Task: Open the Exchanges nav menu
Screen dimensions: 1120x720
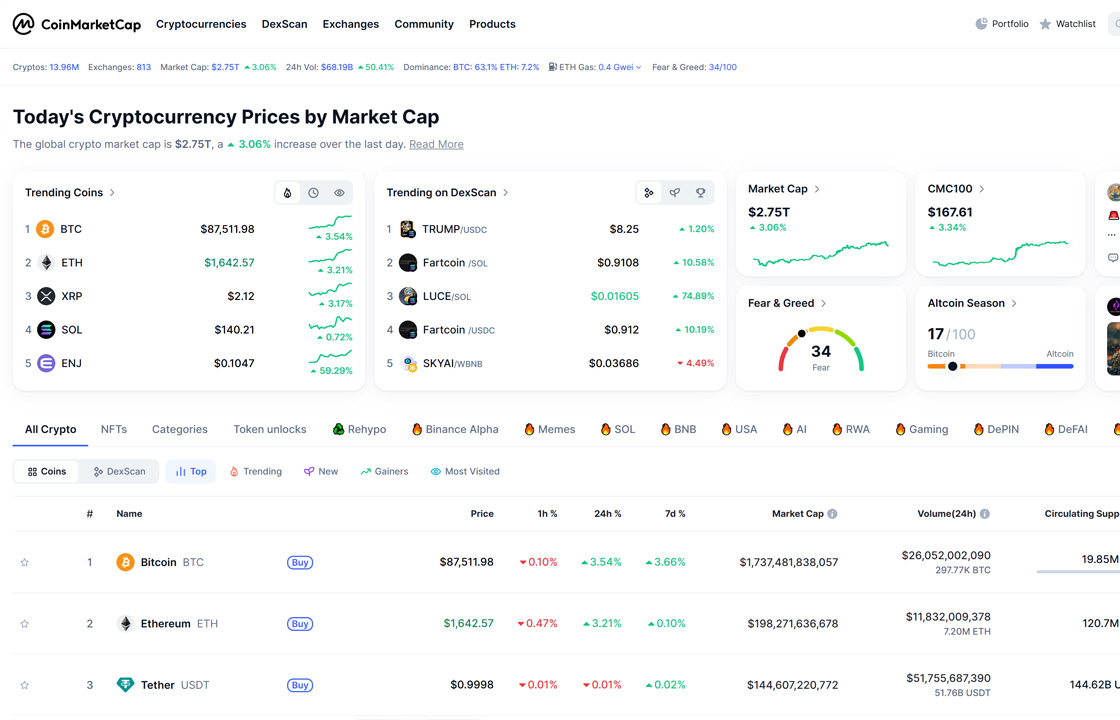Action: (351, 24)
